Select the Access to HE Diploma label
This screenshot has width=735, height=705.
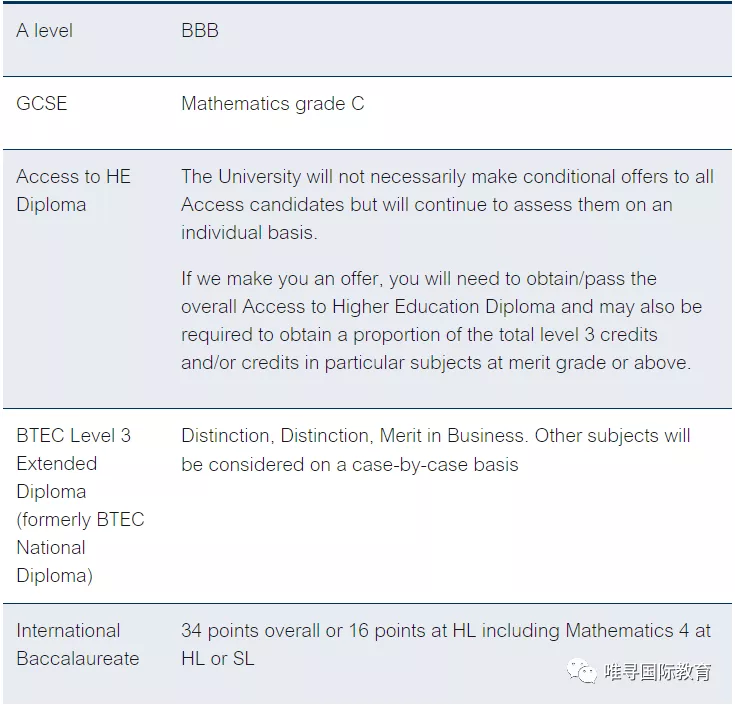(x=74, y=190)
